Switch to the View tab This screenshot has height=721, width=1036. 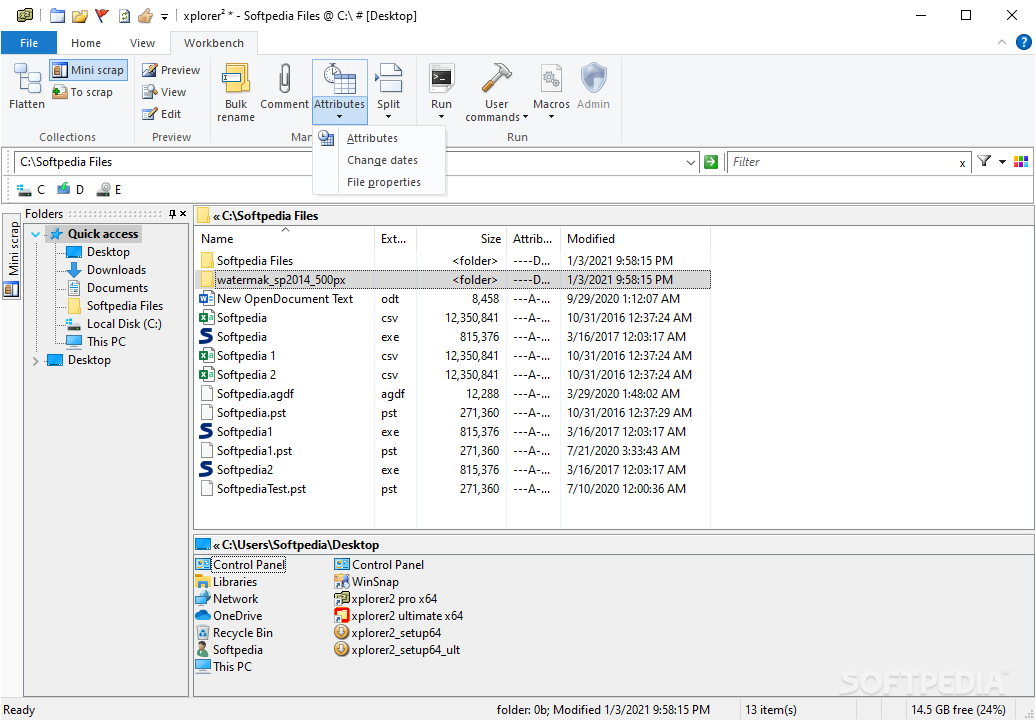click(142, 43)
